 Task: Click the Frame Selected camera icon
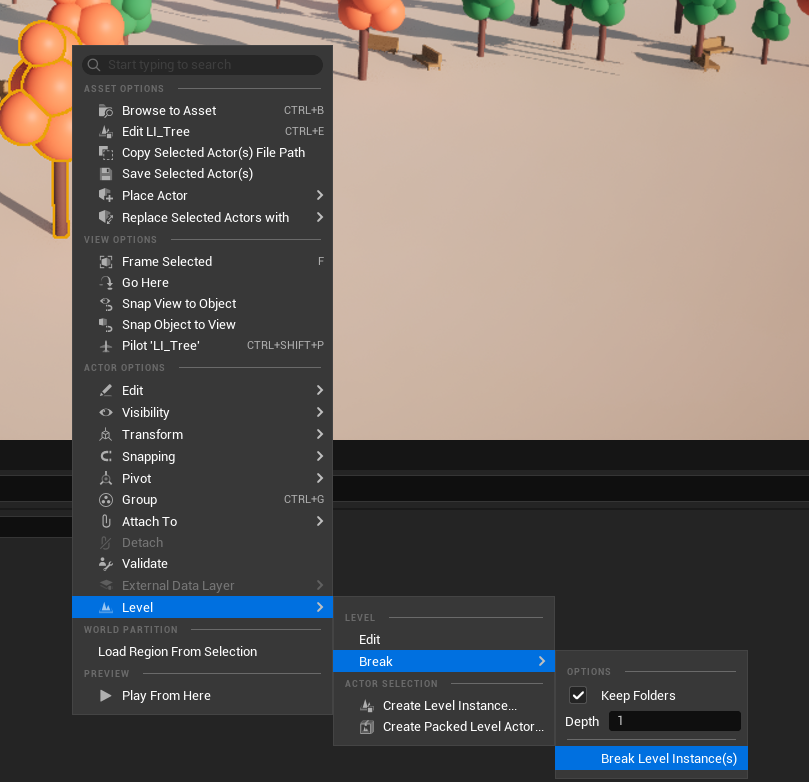(x=105, y=261)
